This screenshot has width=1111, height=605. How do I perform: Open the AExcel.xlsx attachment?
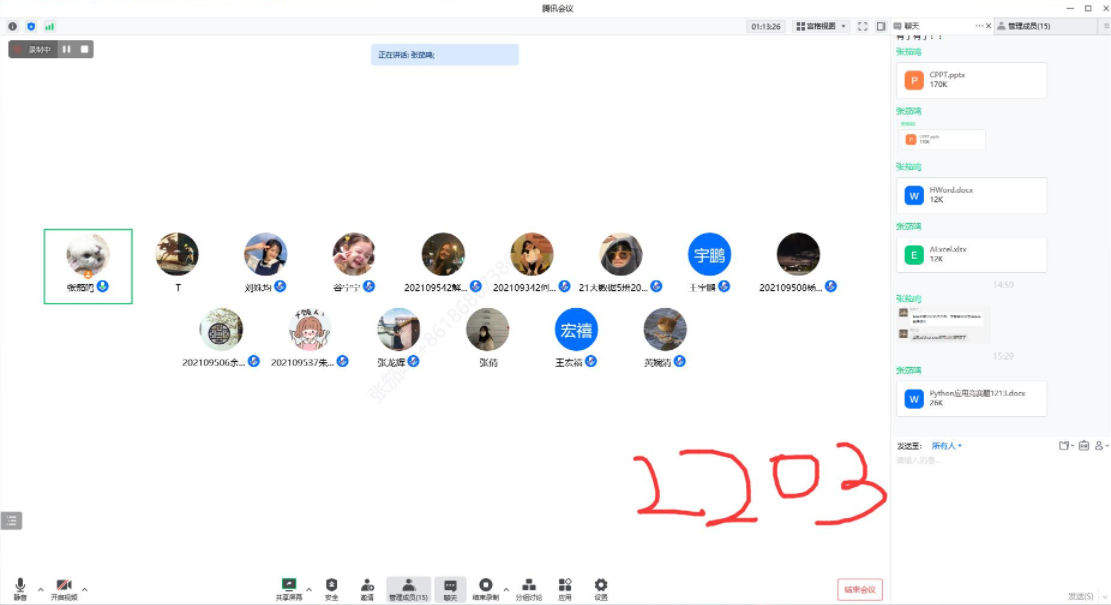pyautogui.click(x=971, y=255)
